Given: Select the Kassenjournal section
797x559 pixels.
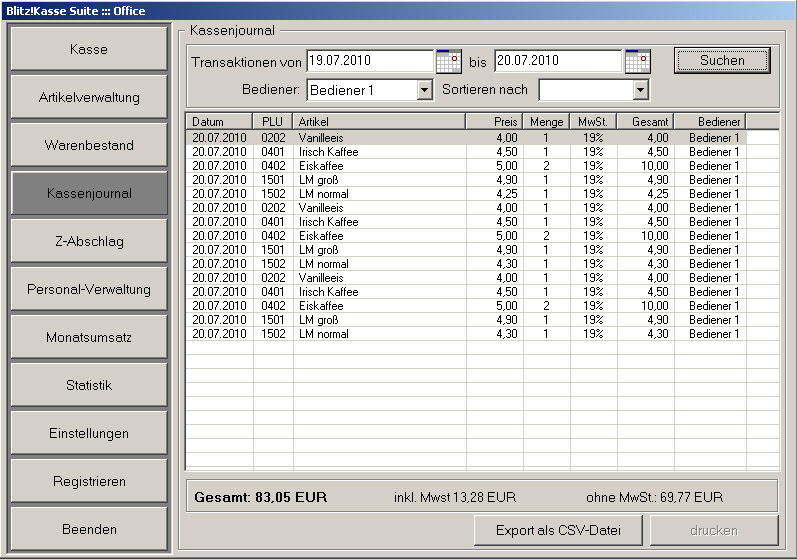Looking at the screenshot, I should click(89, 193).
